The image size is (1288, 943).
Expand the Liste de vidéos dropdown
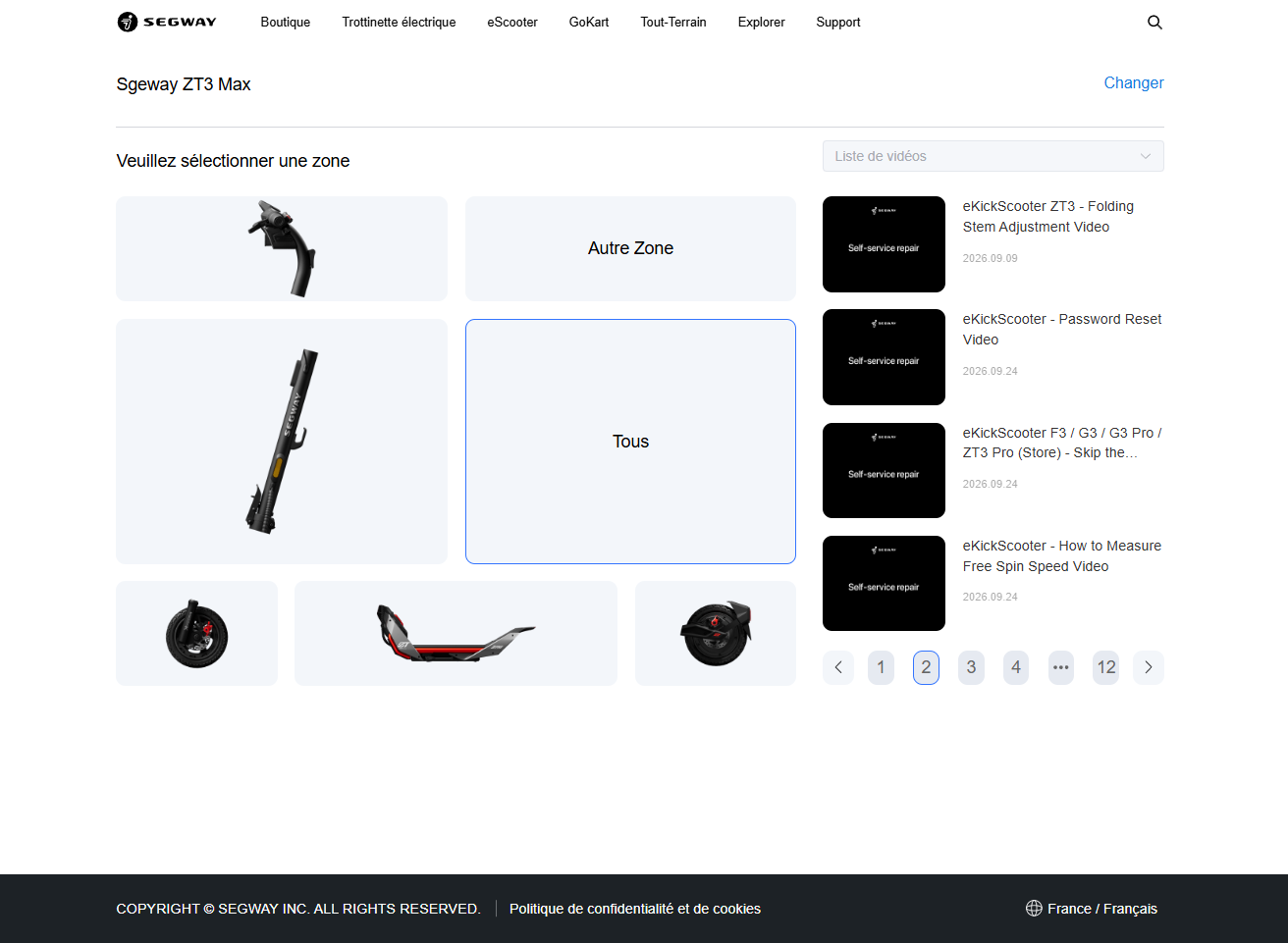(x=993, y=156)
